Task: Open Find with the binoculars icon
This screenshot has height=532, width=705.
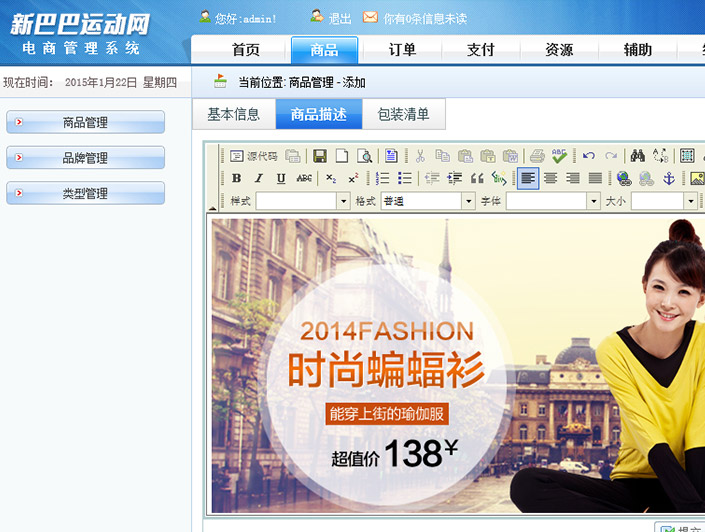Action: pos(637,156)
